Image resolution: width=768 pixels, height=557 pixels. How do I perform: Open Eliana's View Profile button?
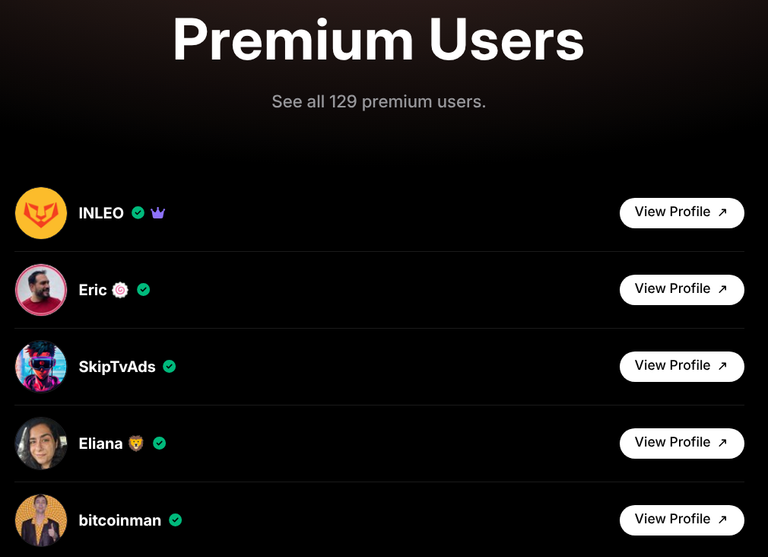pyautogui.click(x=682, y=443)
